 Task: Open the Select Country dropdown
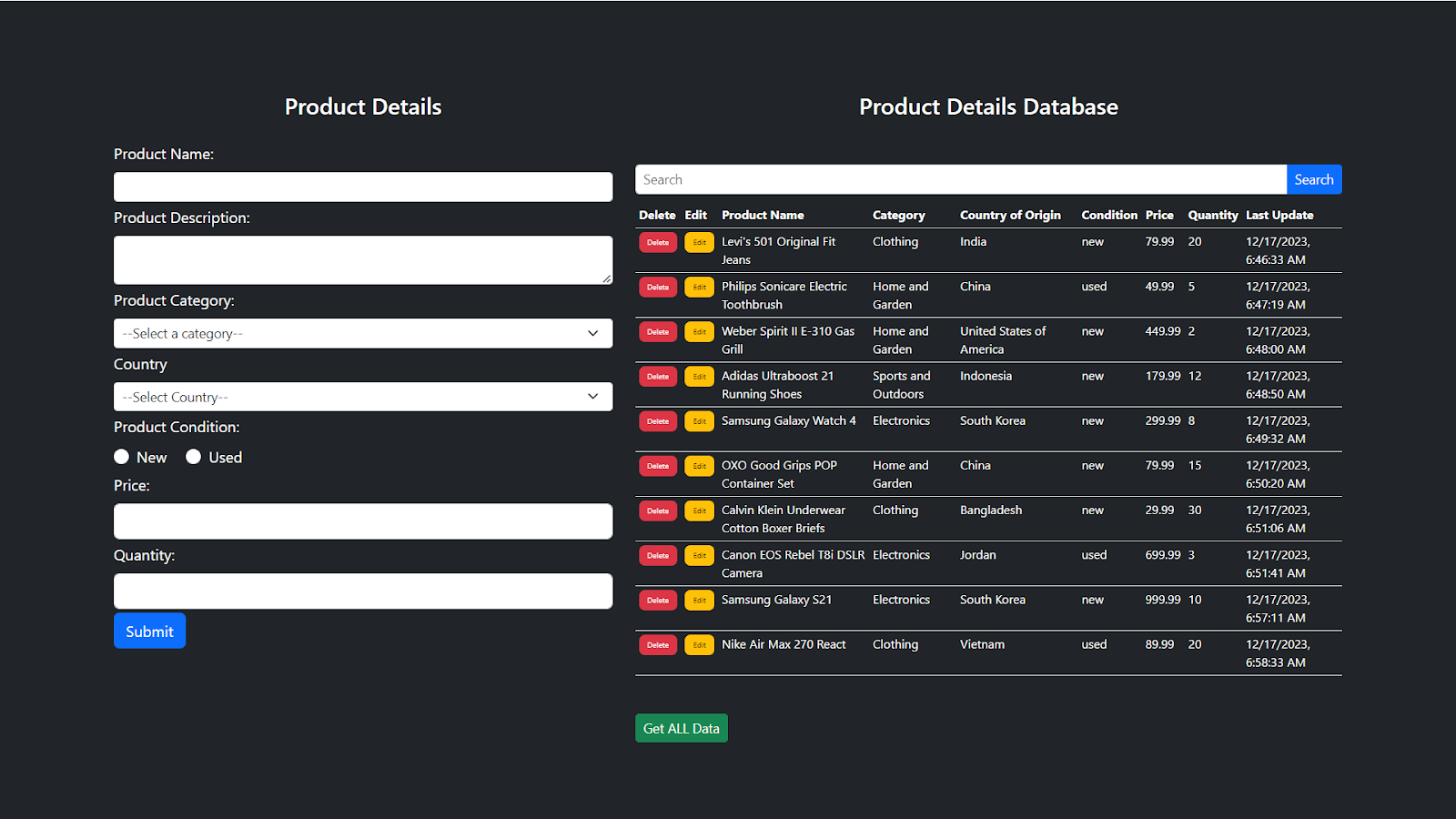click(x=363, y=397)
